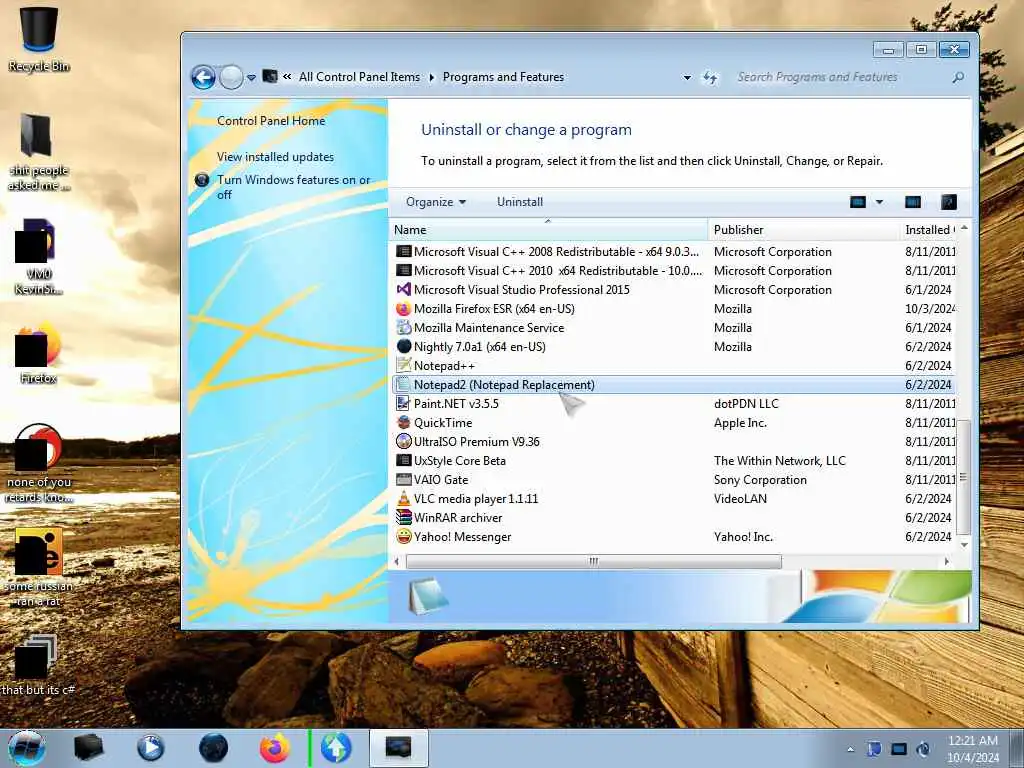Click the horizontal scrollbar left arrow
The width and height of the screenshot is (1024, 768).
[396, 561]
